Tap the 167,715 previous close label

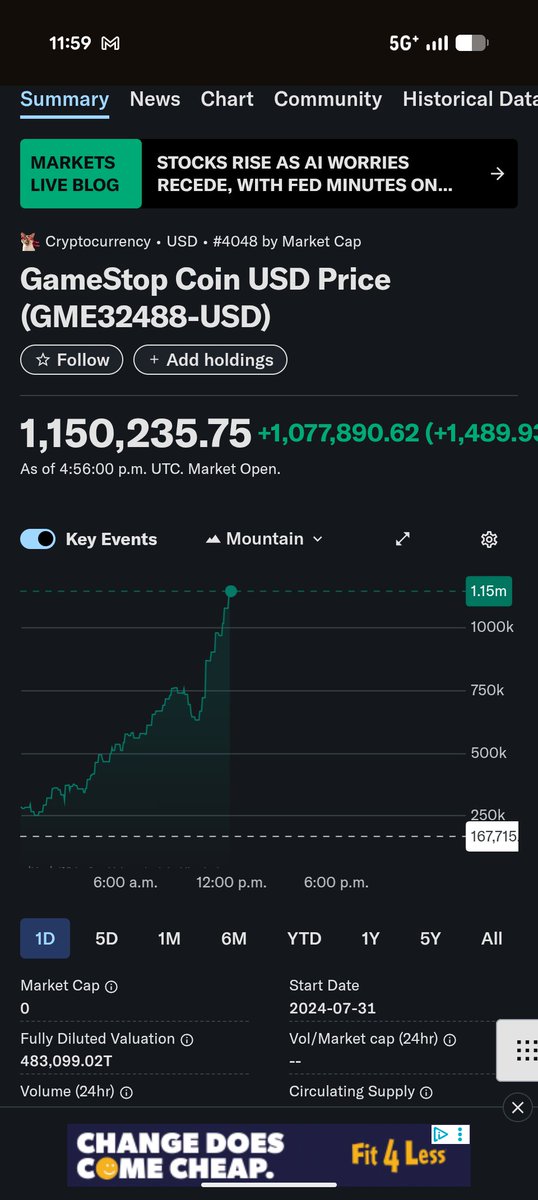pyautogui.click(x=491, y=836)
